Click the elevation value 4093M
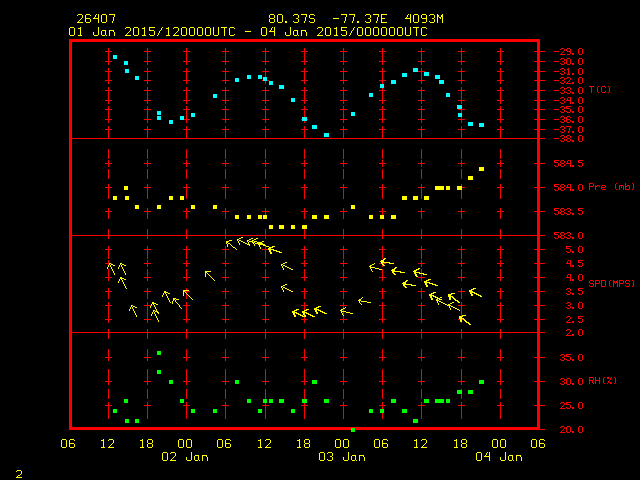 pos(424,19)
